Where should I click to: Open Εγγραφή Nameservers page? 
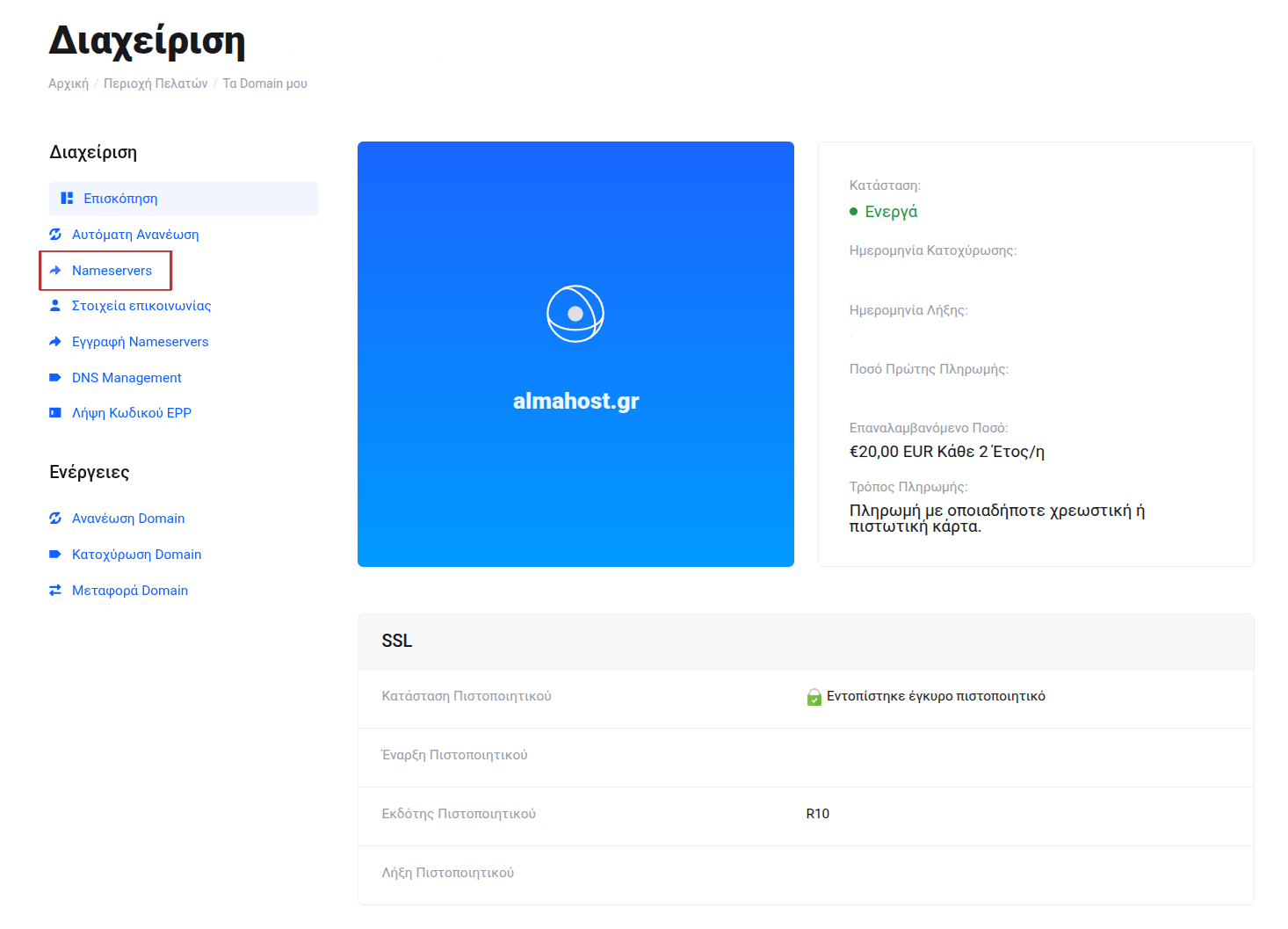pos(141,342)
